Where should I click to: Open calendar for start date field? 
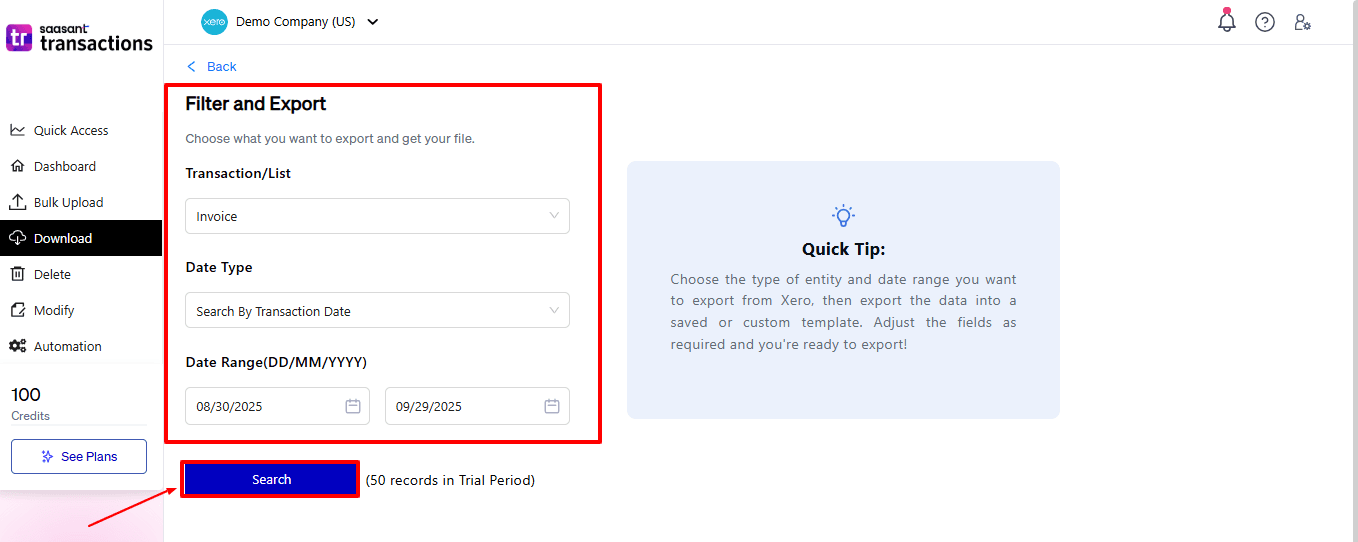352,406
